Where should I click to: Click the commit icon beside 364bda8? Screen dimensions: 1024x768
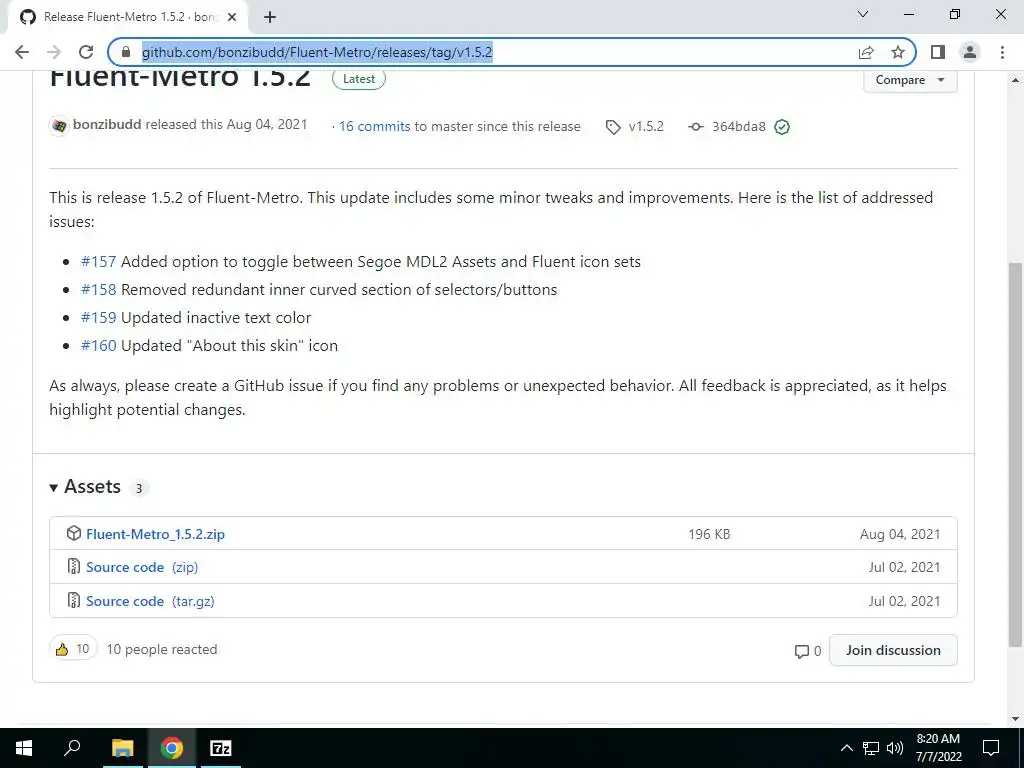[696, 127]
